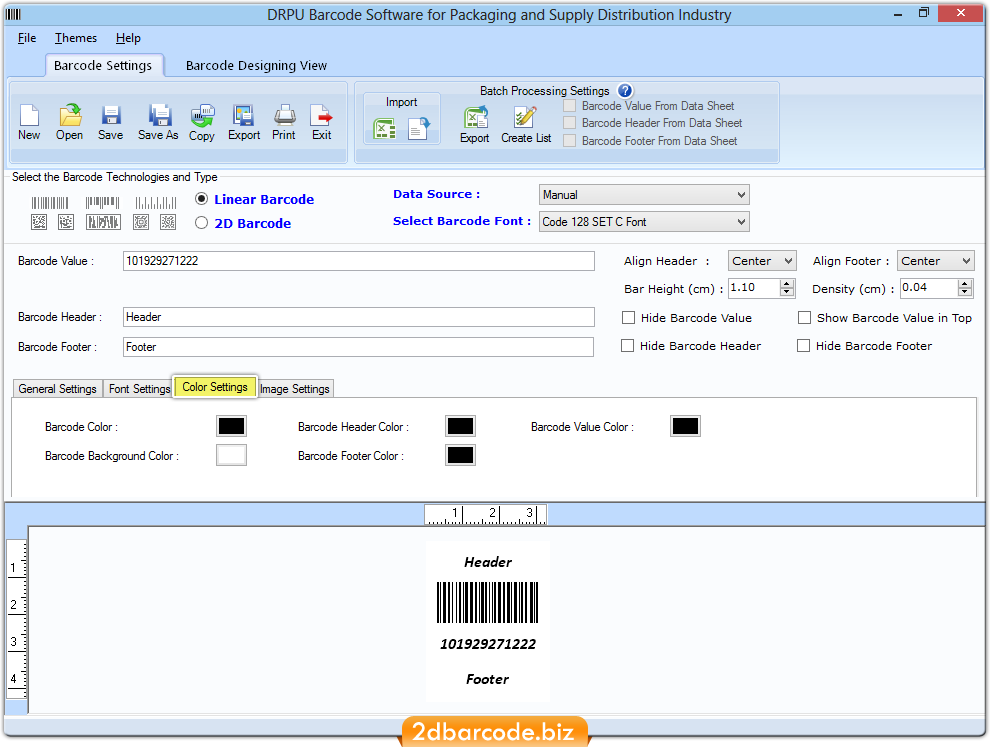The image size is (990, 747).
Task: Import data from Excel sheet icon
Action: 384,129
